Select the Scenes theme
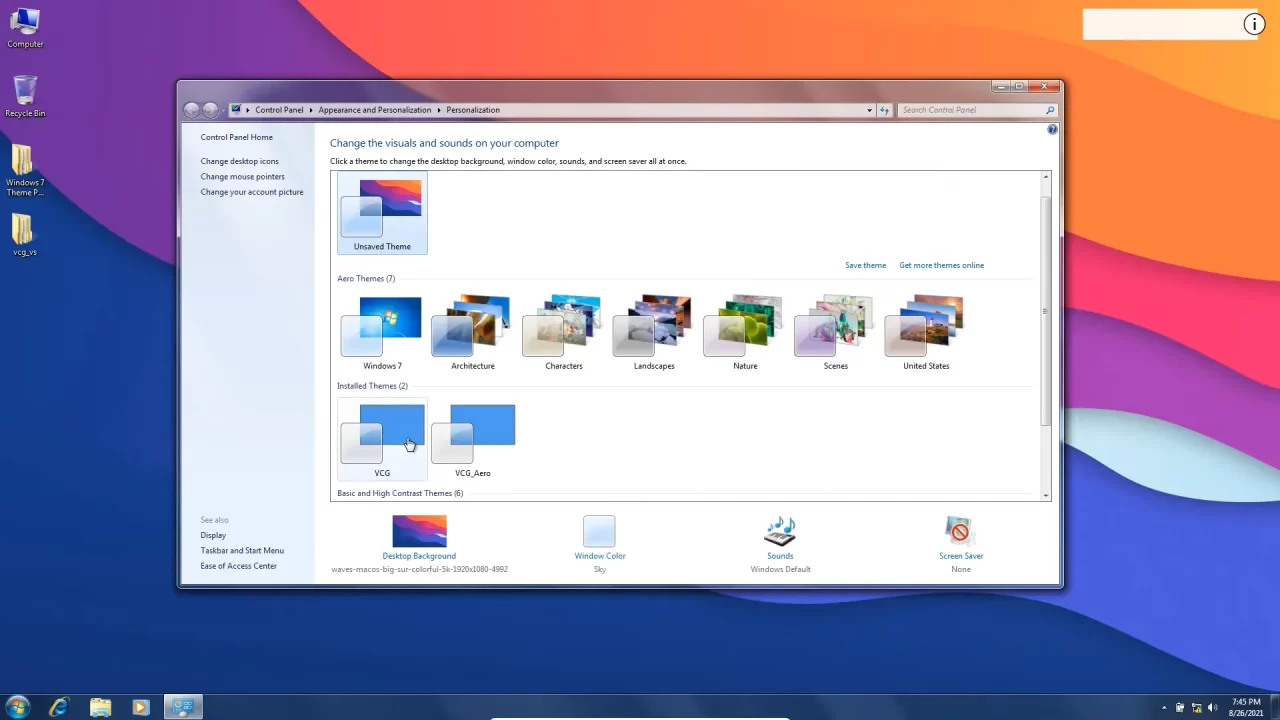Screen dimensions: 1280x720 coord(836,333)
